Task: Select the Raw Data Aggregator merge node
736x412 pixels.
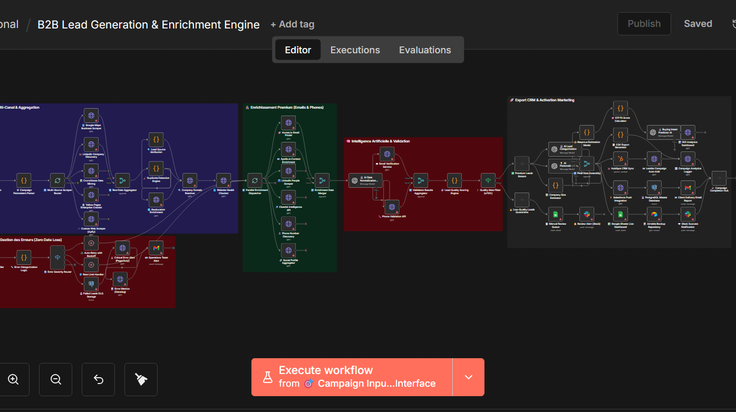Action: tap(122, 180)
